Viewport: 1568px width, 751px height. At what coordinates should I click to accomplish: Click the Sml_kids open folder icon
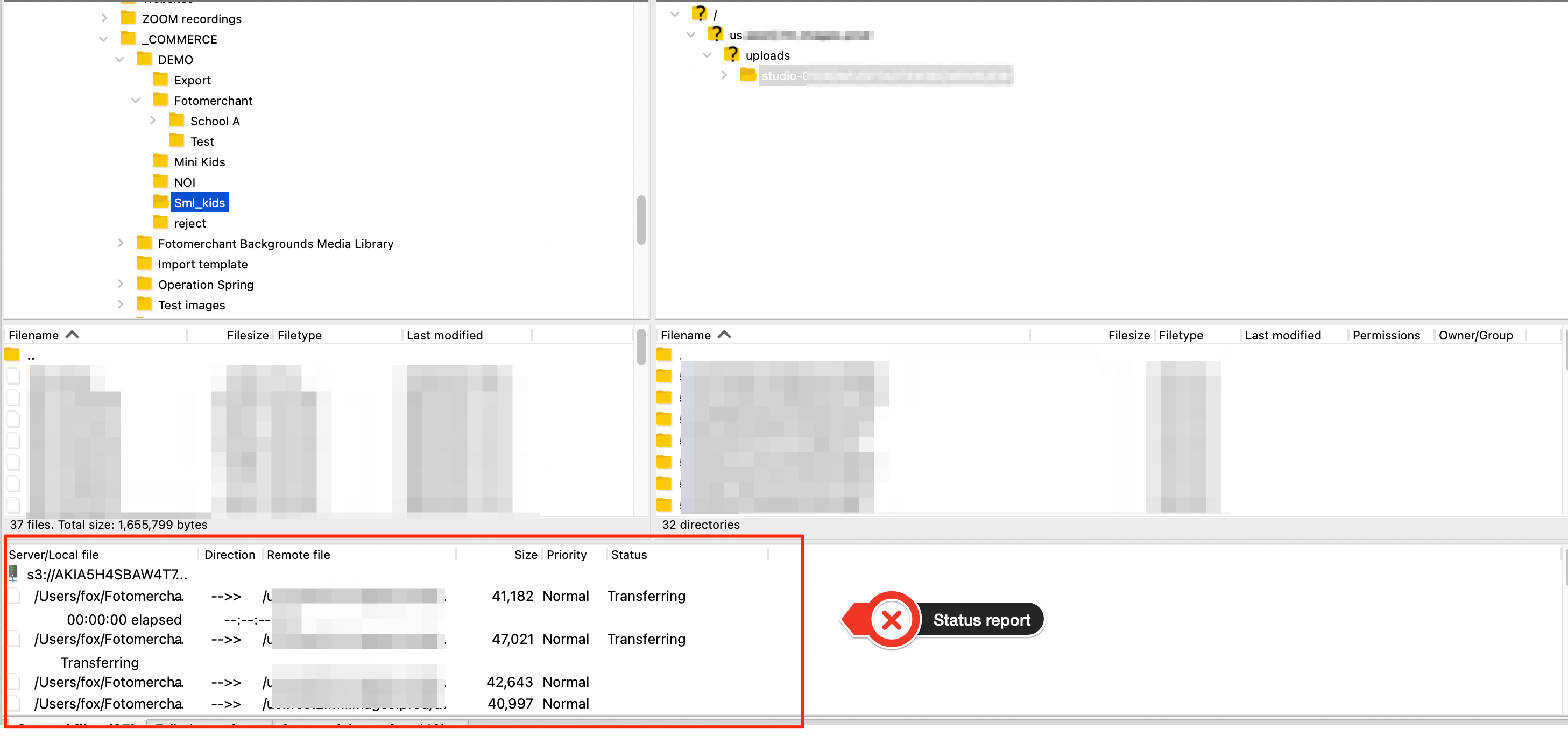click(160, 202)
